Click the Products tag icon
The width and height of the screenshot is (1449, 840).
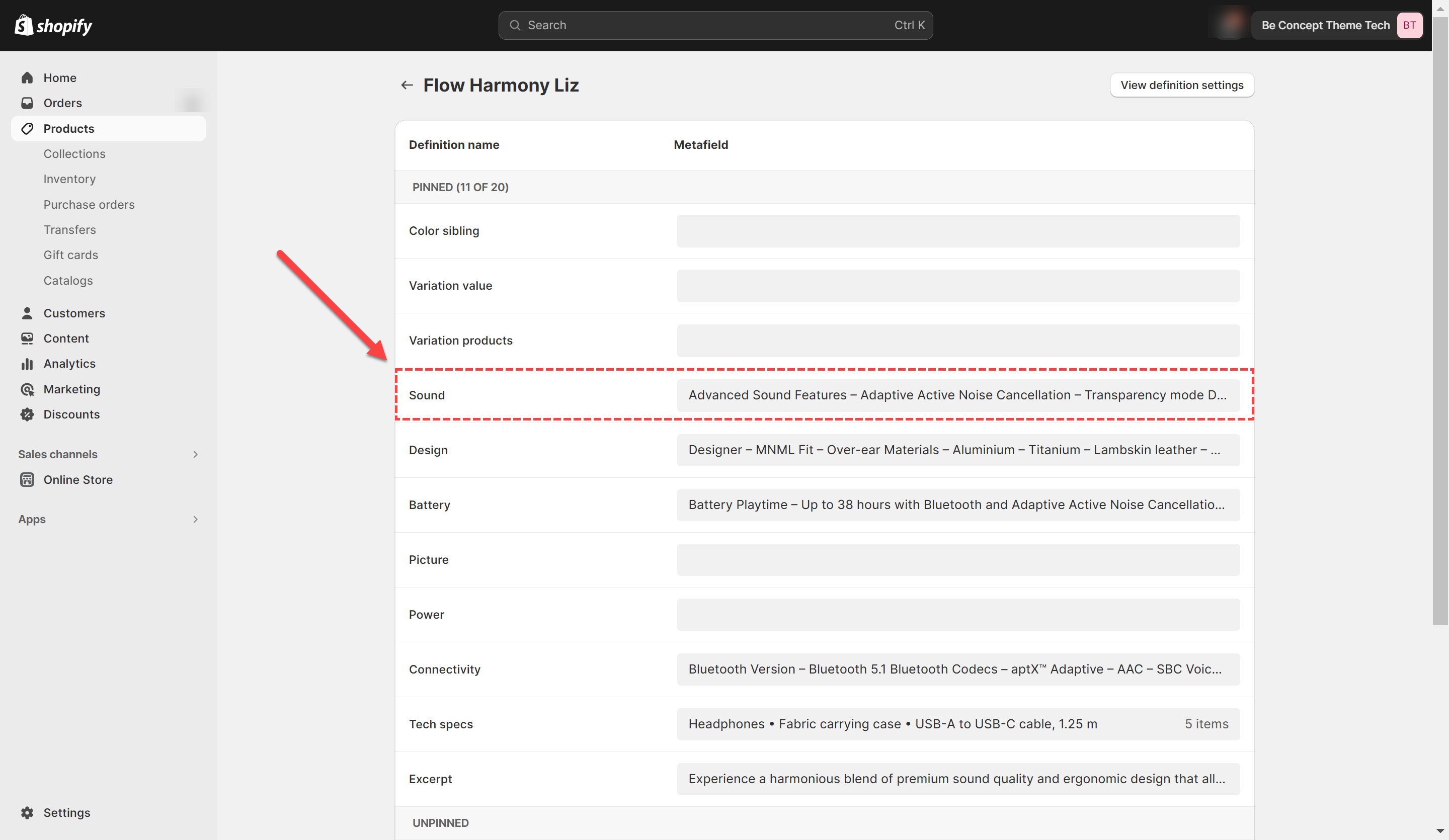coord(27,128)
